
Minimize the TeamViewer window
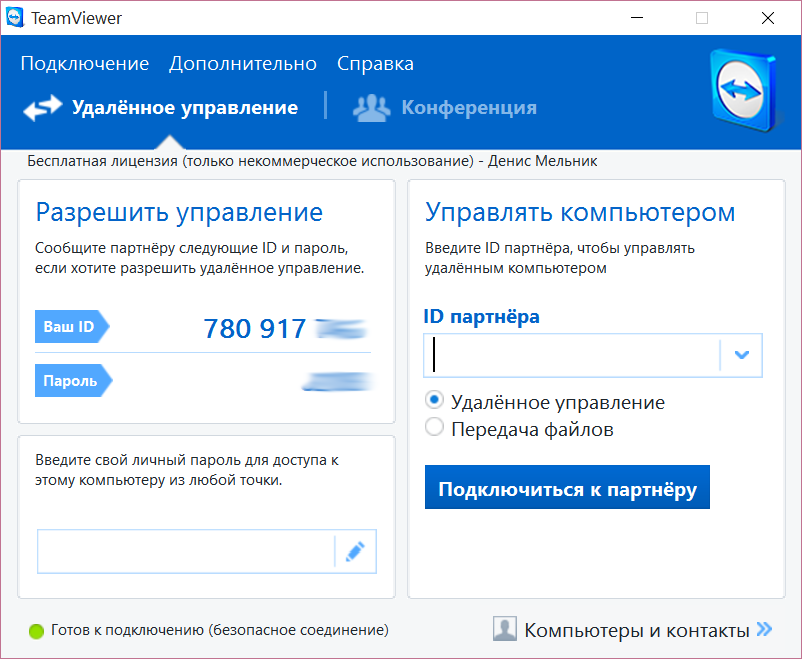[x=637, y=18]
